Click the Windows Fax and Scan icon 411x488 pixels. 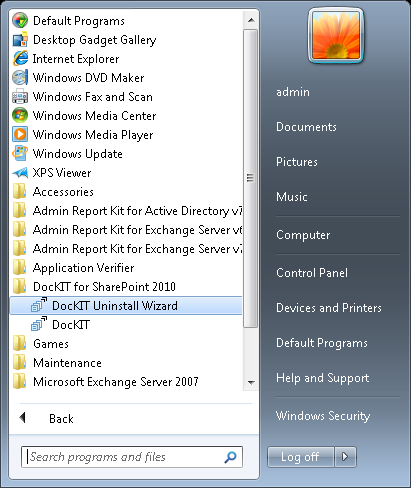pyautogui.click(x=20, y=97)
